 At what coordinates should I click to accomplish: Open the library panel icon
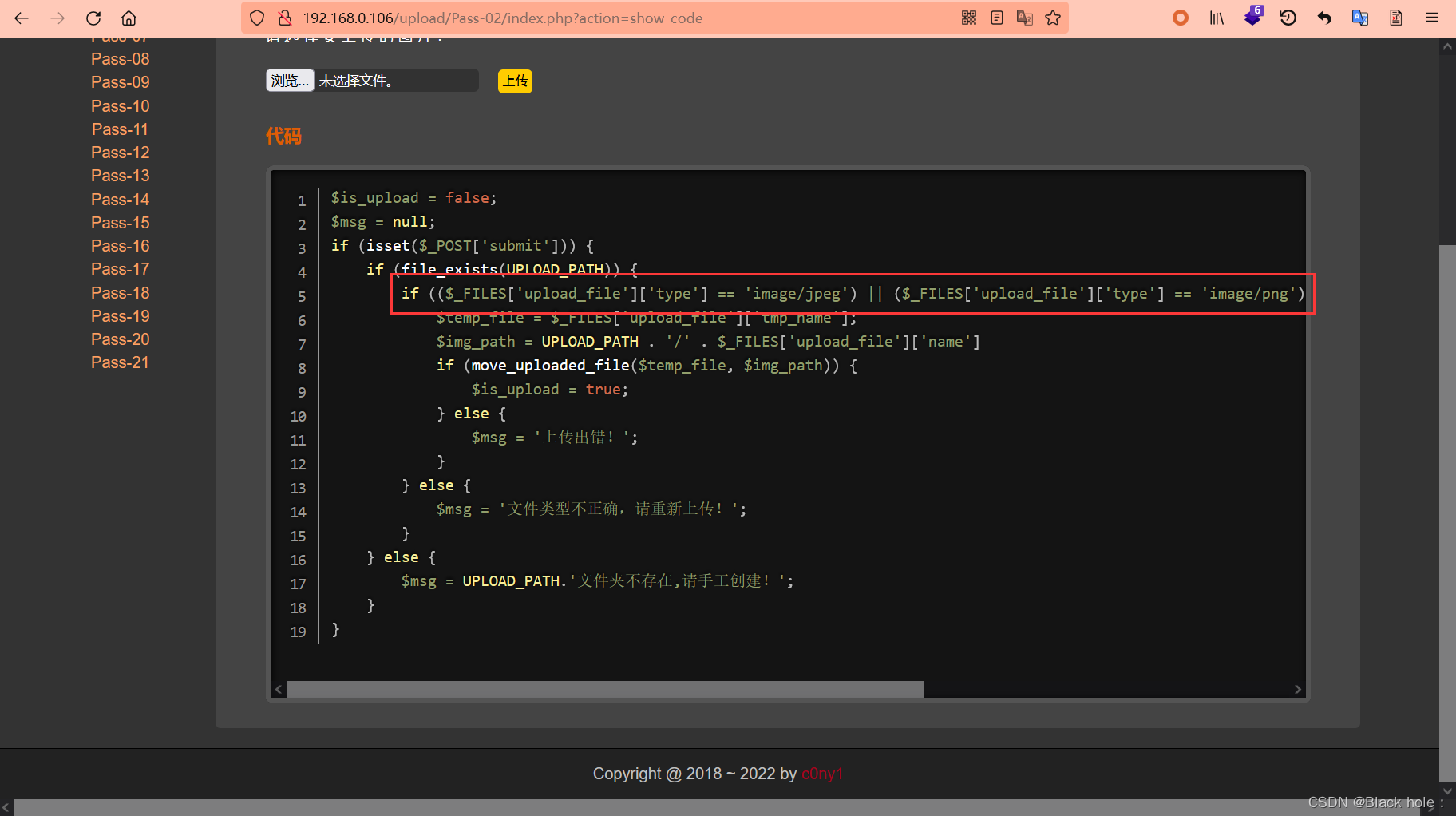click(x=1217, y=17)
